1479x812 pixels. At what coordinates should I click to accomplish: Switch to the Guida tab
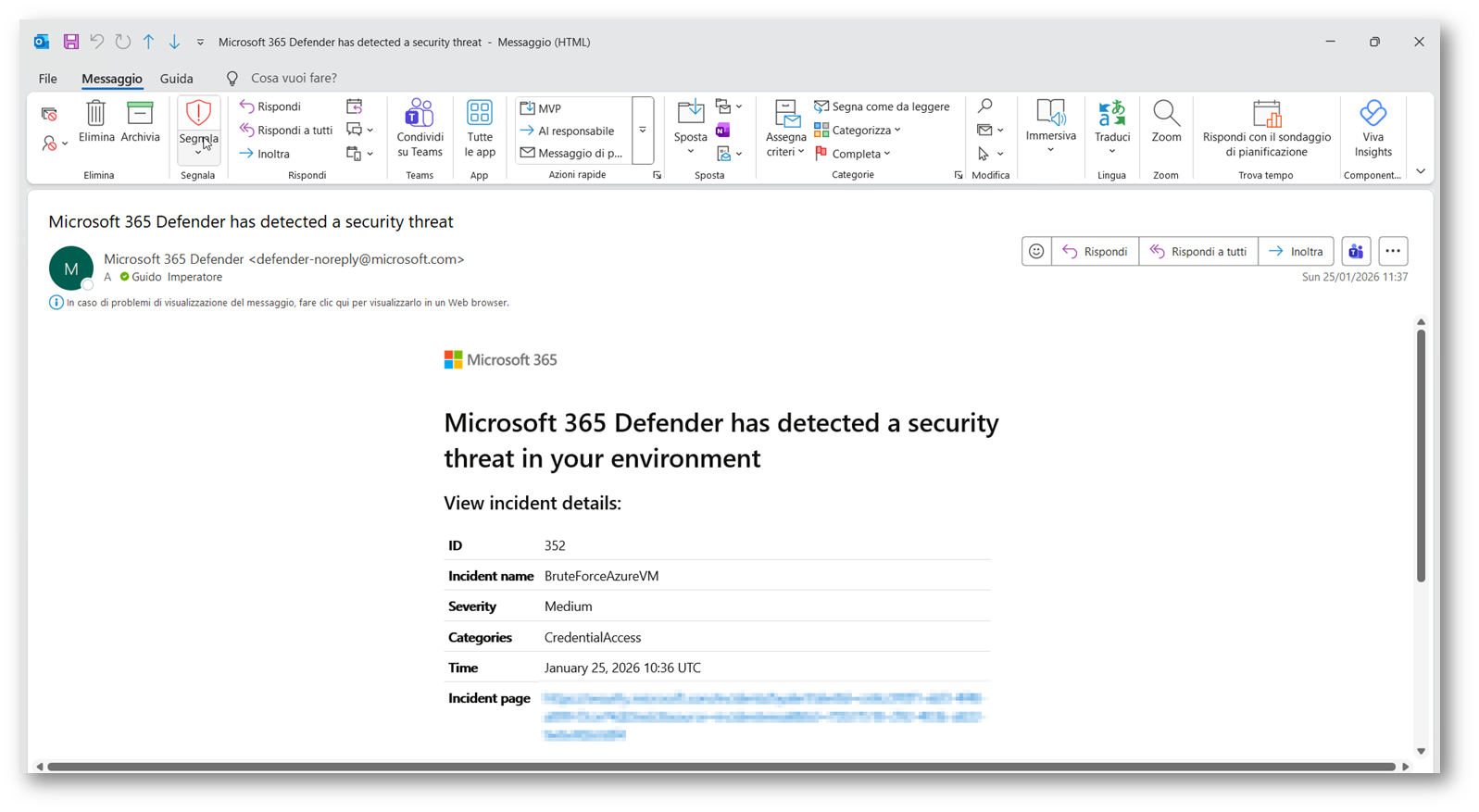coord(176,79)
